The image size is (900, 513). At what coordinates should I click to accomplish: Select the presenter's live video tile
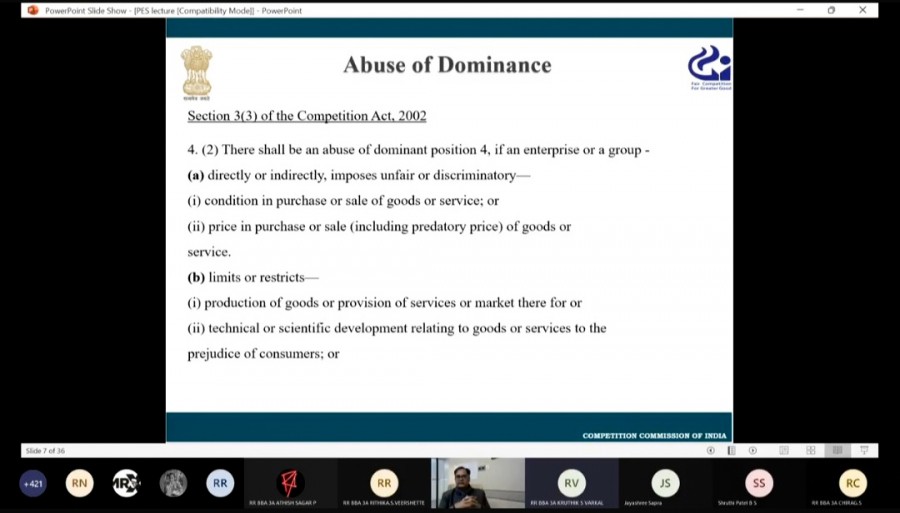pyautogui.click(x=477, y=483)
